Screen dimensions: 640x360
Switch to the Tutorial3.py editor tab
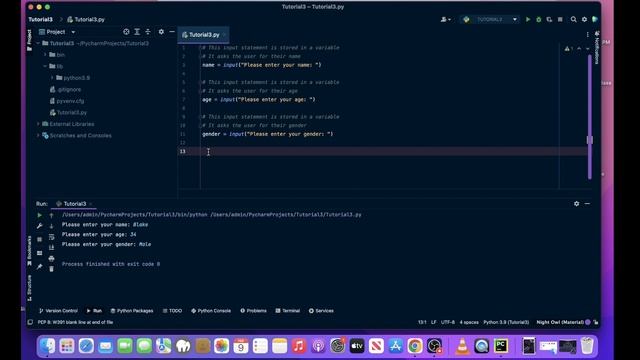[x=203, y=35]
